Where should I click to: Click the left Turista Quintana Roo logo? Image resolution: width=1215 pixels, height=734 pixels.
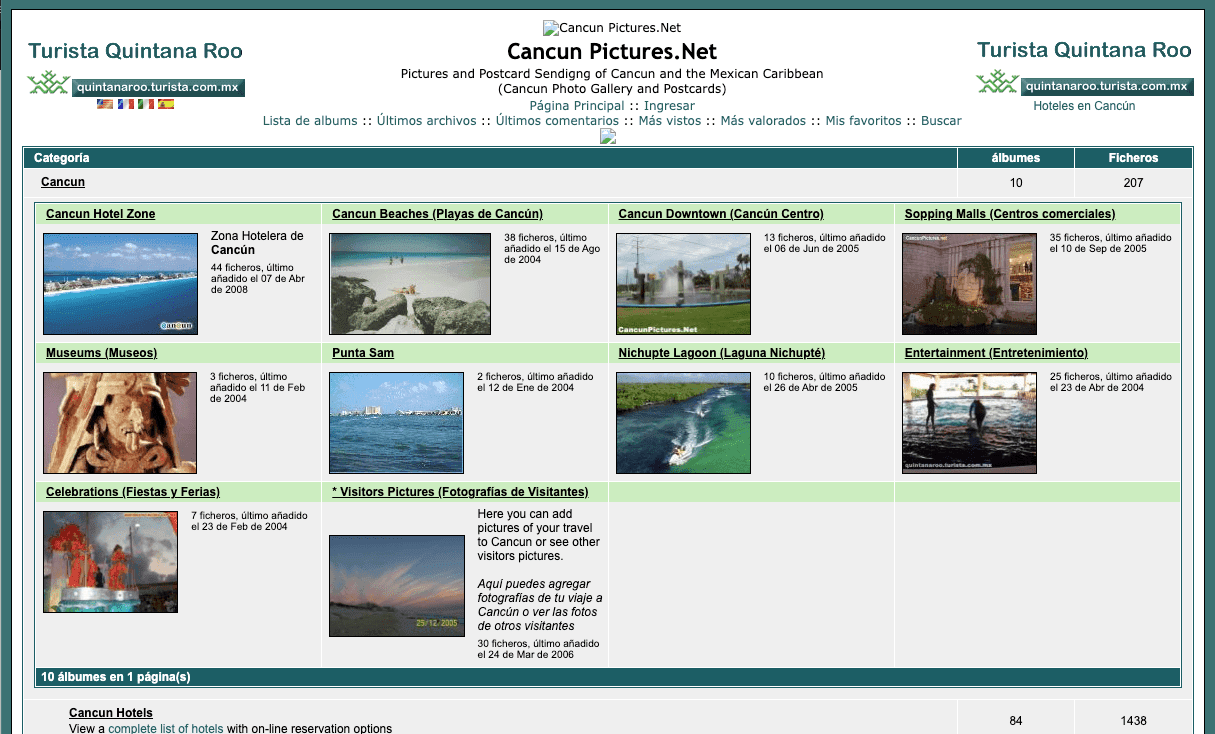(x=136, y=68)
